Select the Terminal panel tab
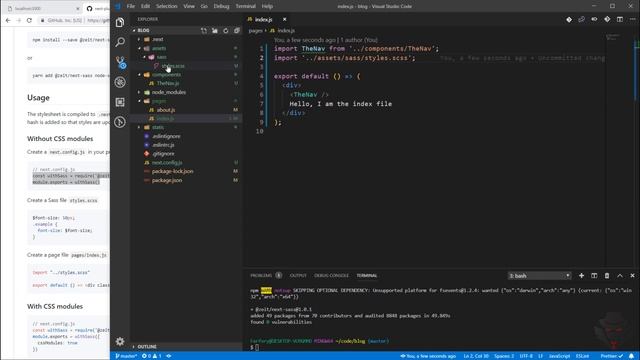The width and height of the screenshot is (640, 360). 367,276
